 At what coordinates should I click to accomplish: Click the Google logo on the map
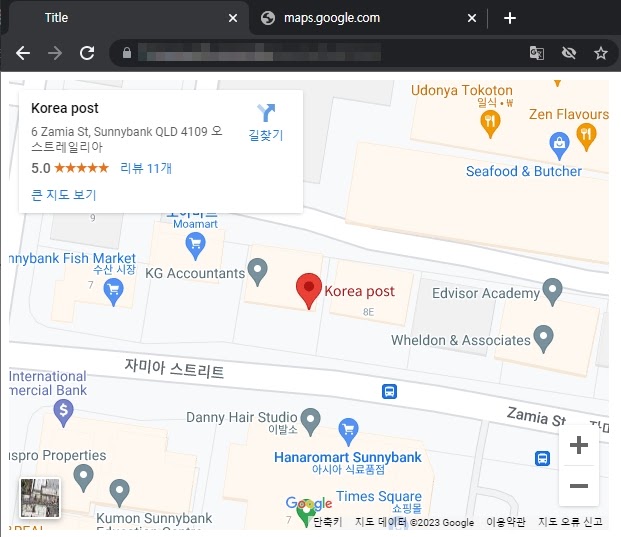tap(309, 503)
